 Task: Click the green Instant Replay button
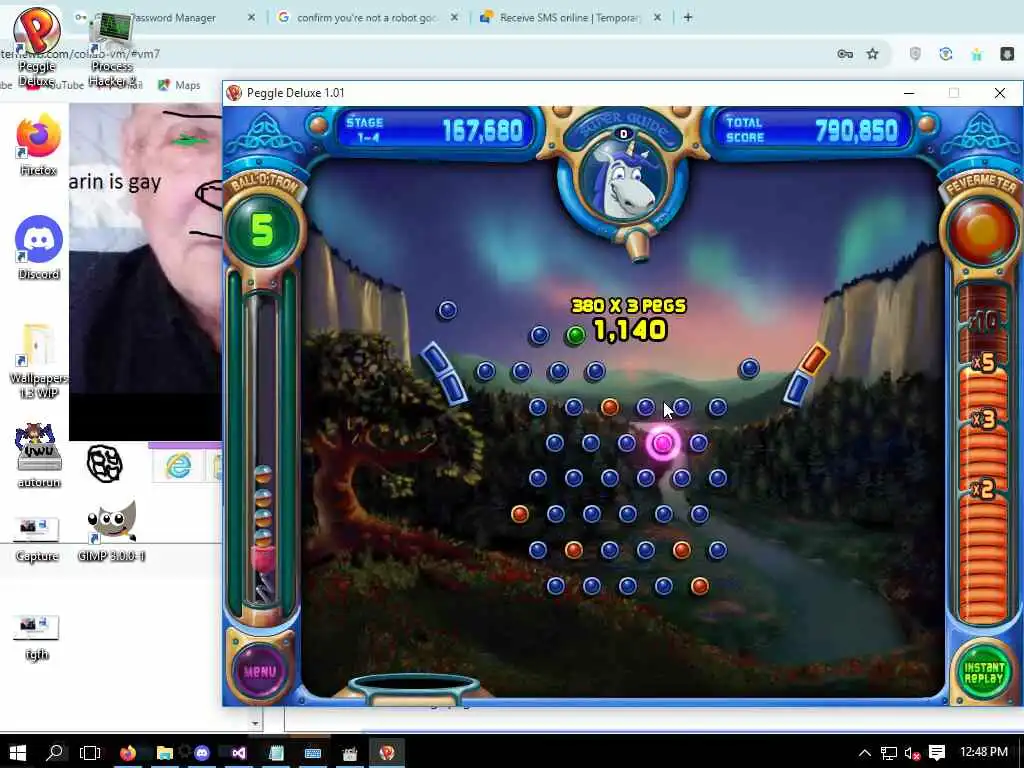coord(984,671)
